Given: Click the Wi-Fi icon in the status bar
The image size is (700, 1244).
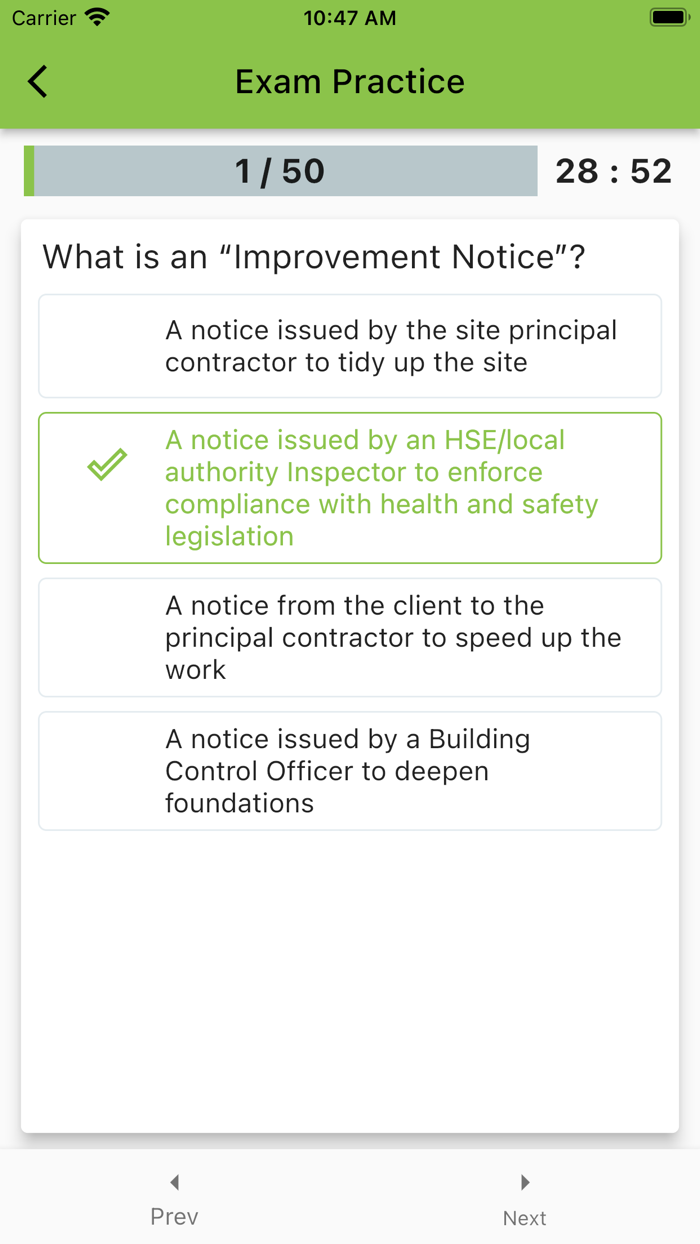Looking at the screenshot, I should [x=97, y=18].
